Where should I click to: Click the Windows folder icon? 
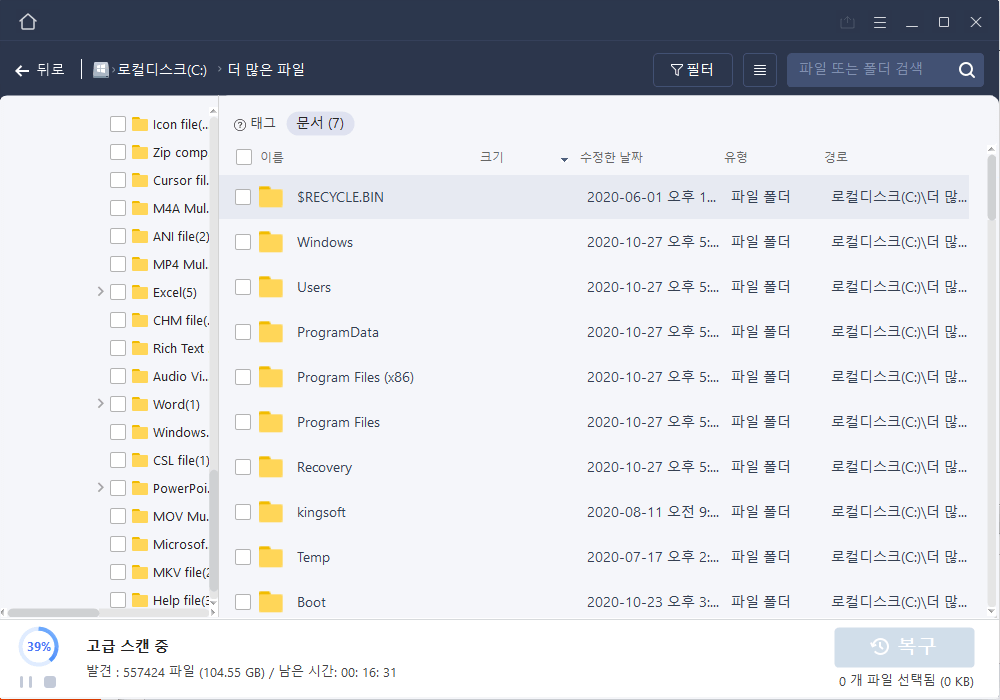271,242
